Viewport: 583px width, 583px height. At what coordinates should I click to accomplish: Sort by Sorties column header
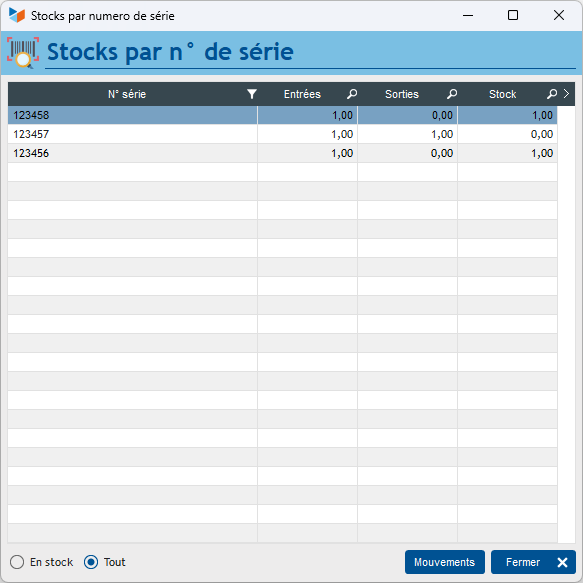click(402, 94)
